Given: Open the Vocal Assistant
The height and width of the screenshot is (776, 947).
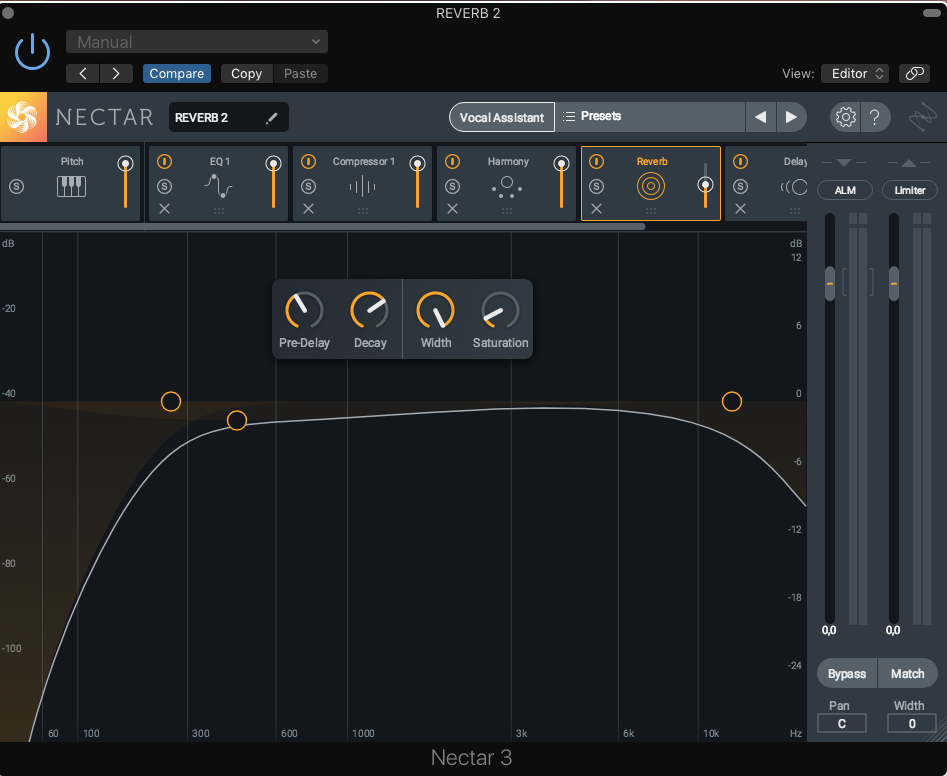Looking at the screenshot, I should (501, 117).
